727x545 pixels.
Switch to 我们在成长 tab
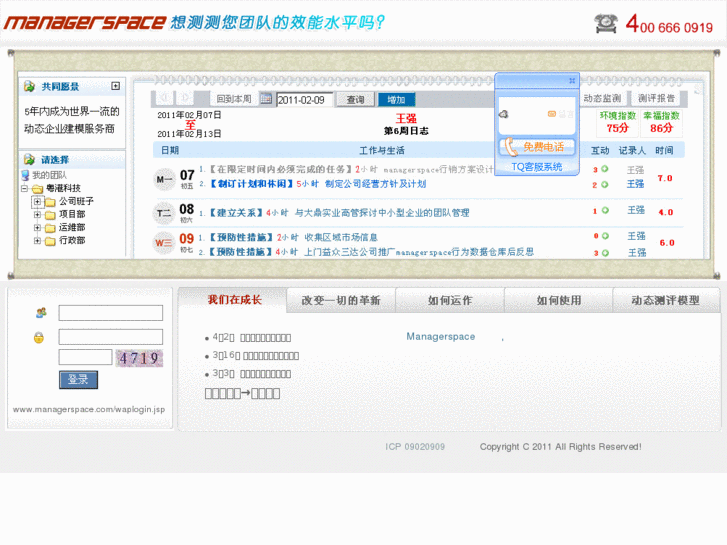(x=235, y=300)
